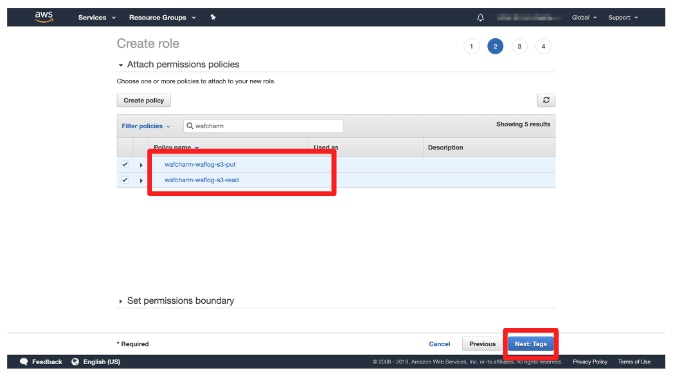Open the Services menu

tap(97, 18)
